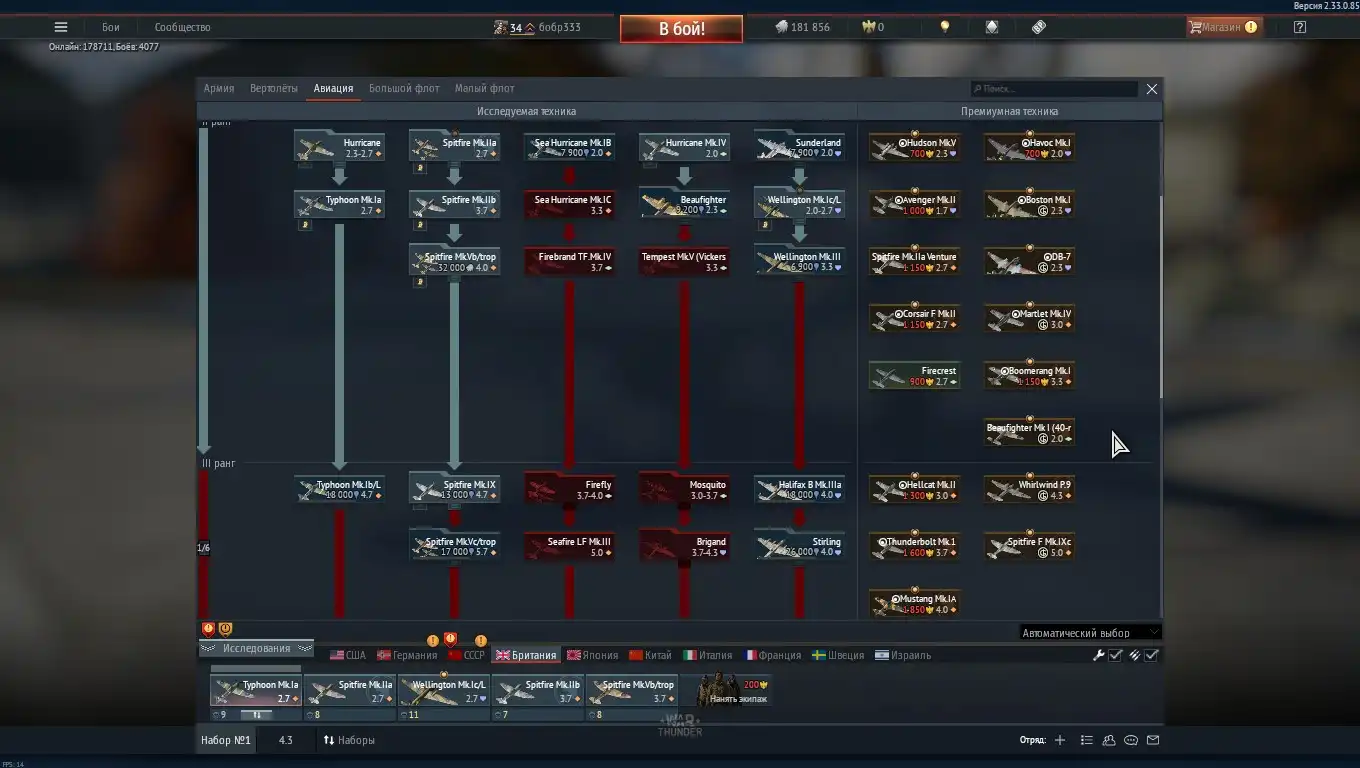Select the Stirling bomber card
The width and height of the screenshot is (1360, 768).
(x=800, y=547)
